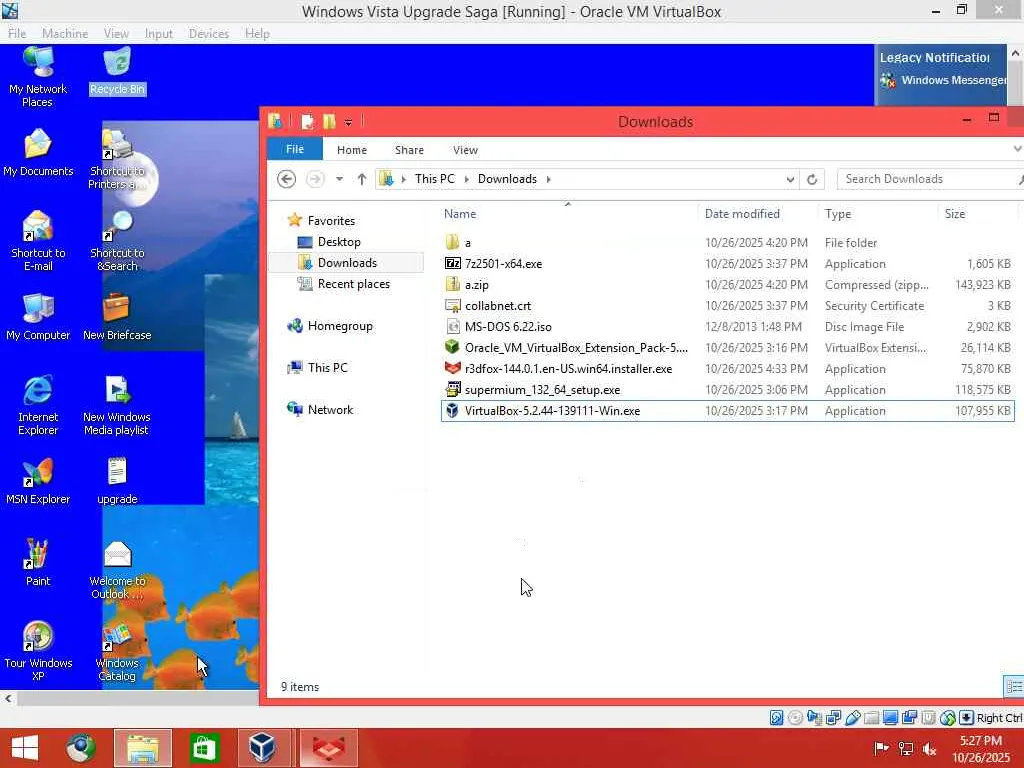Image resolution: width=1024 pixels, height=768 pixels.
Task: Click chevron after This PC in address bar
Action: pyautogui.click(x=466, y=179)
